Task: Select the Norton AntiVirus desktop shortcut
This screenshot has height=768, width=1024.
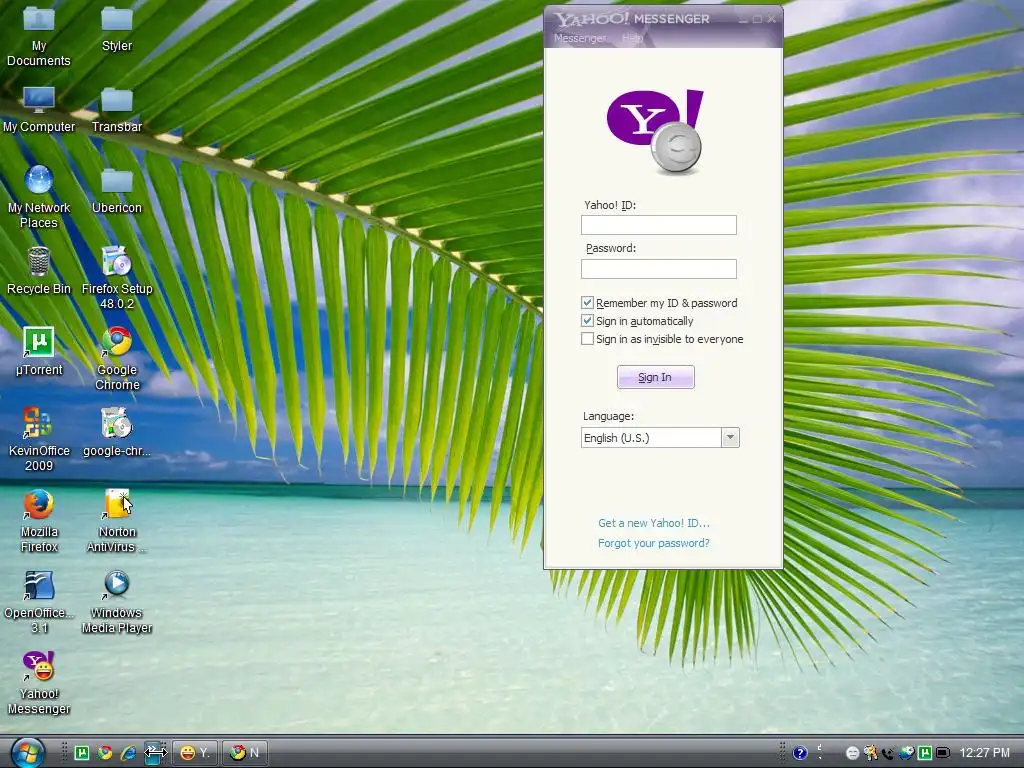Action: (117, 520)
